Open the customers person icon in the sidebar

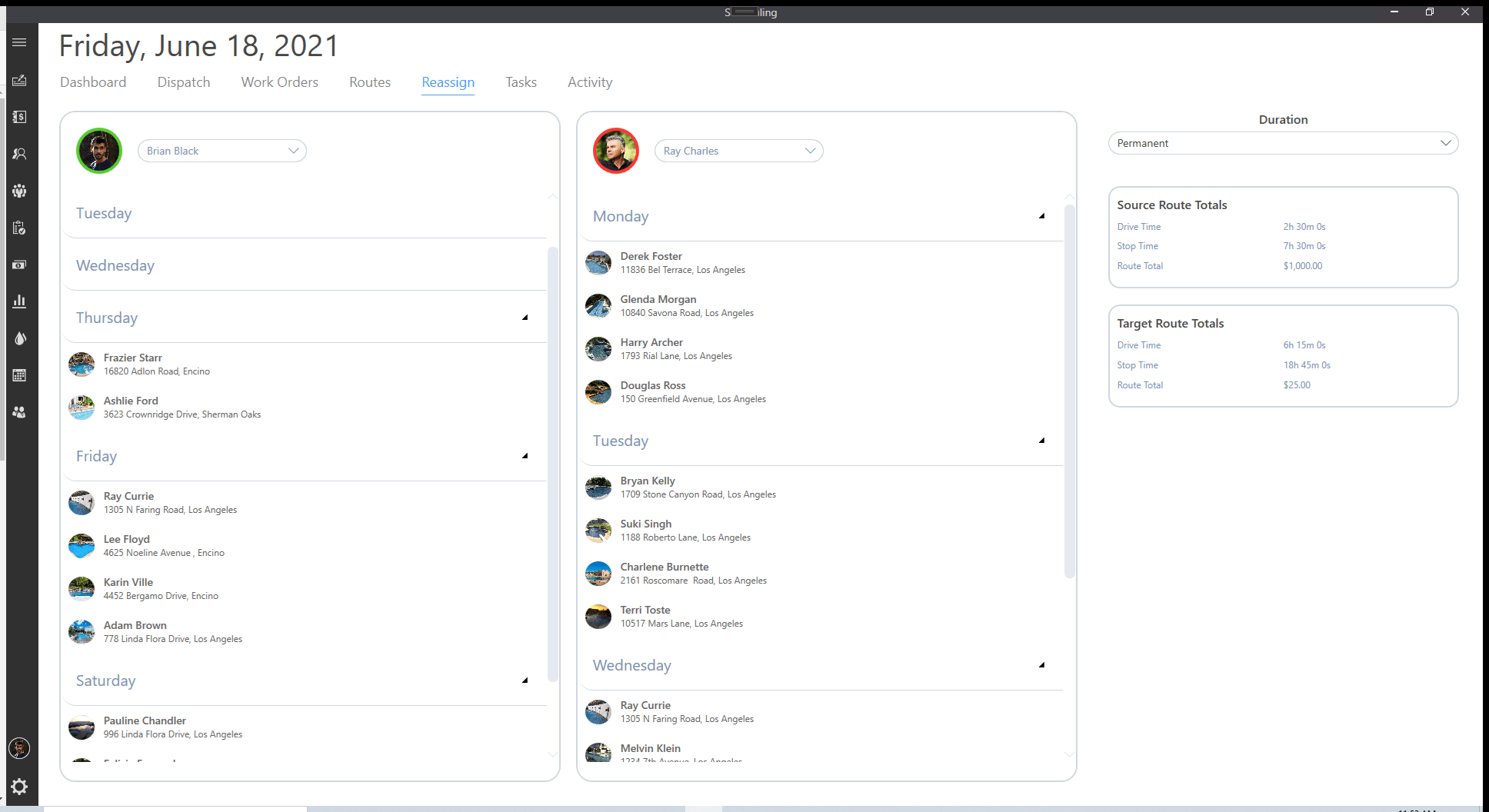point(20,154)
